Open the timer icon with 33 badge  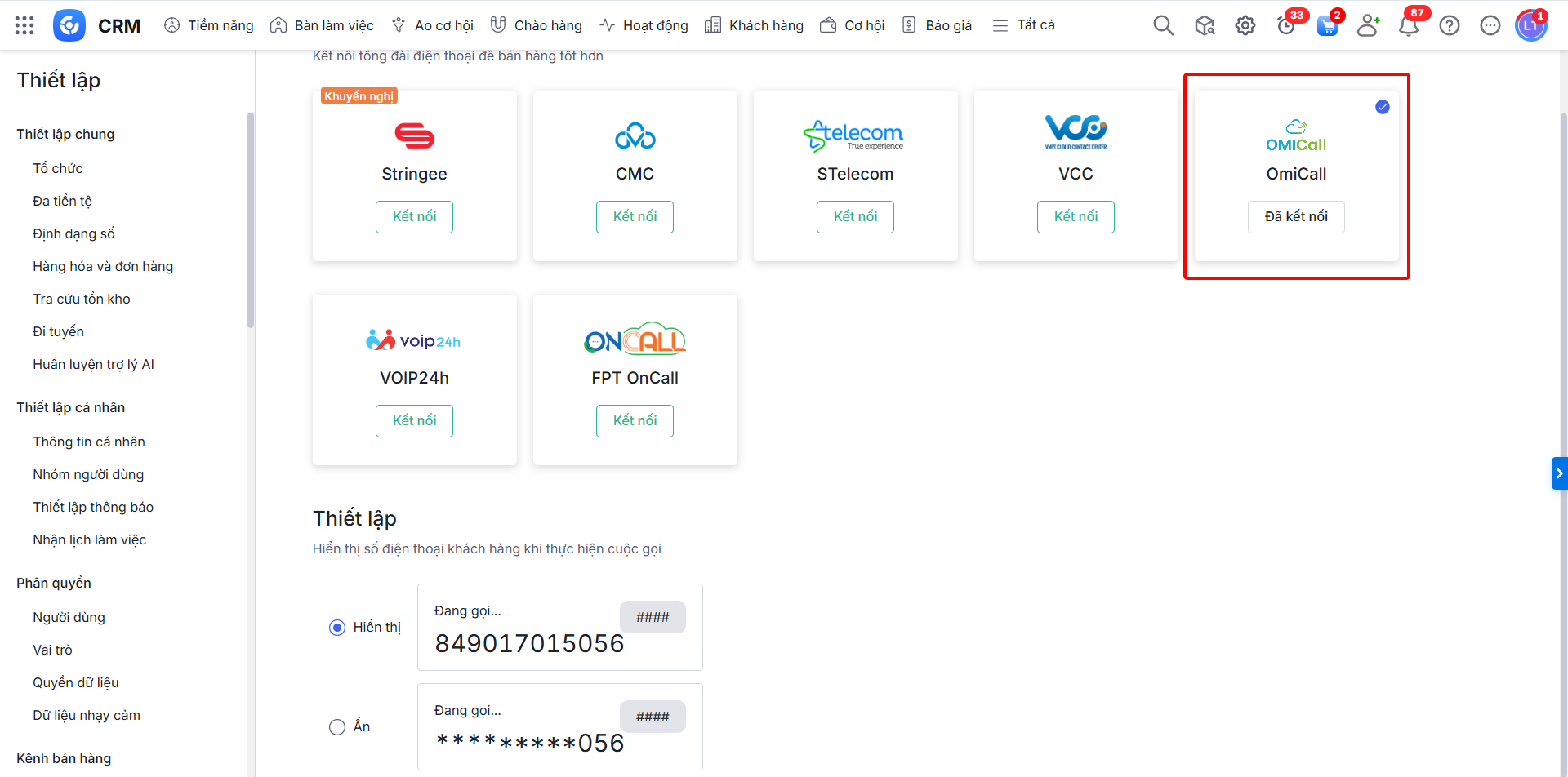pos(1286,26)
